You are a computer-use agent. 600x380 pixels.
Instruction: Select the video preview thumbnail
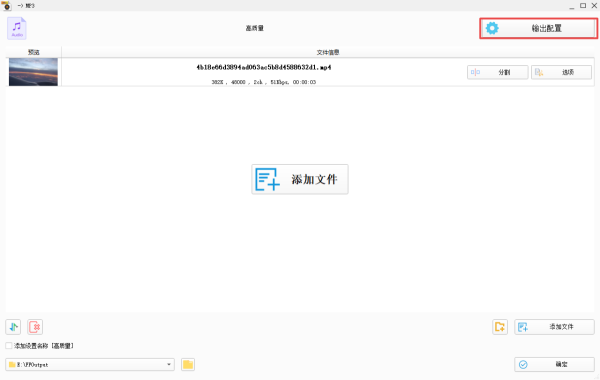[33, 72]
